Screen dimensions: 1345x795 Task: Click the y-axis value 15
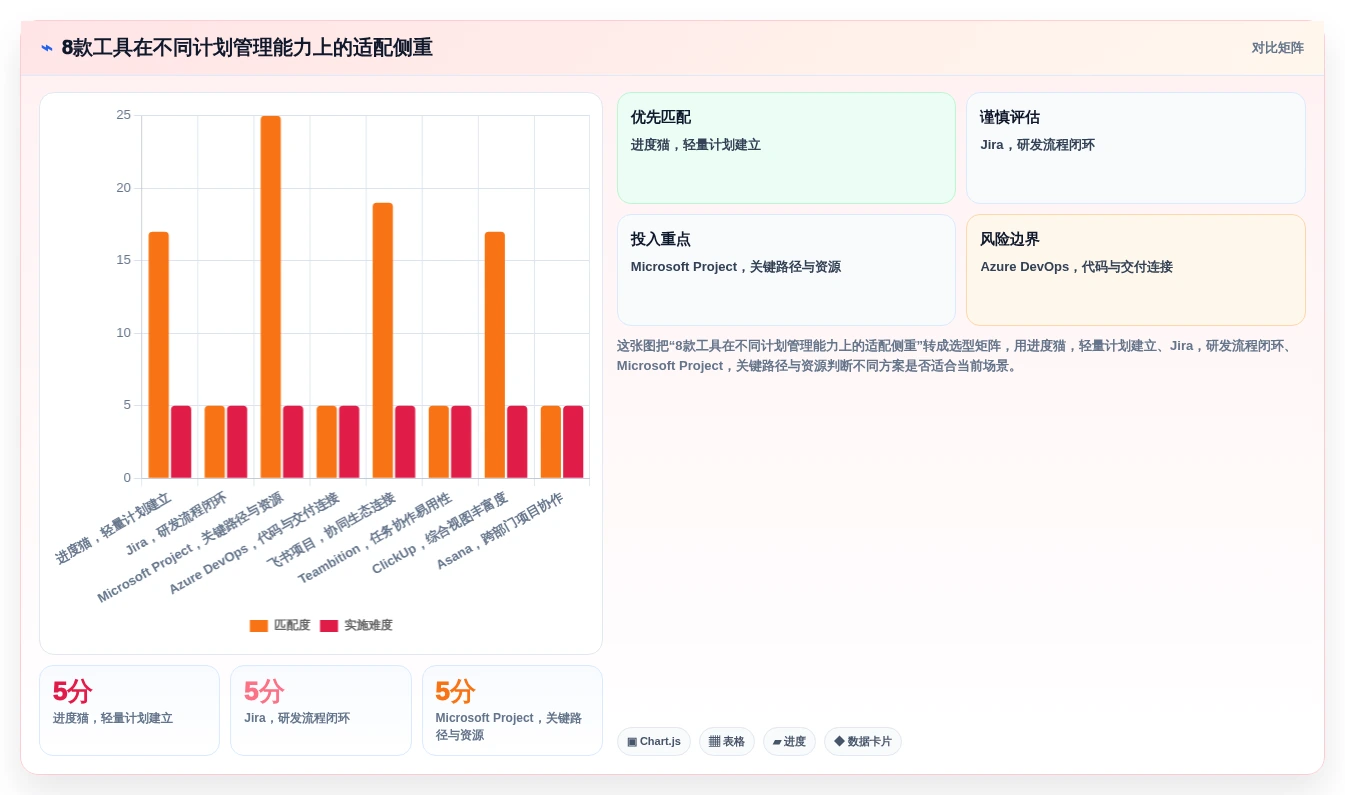click(123, 260)
